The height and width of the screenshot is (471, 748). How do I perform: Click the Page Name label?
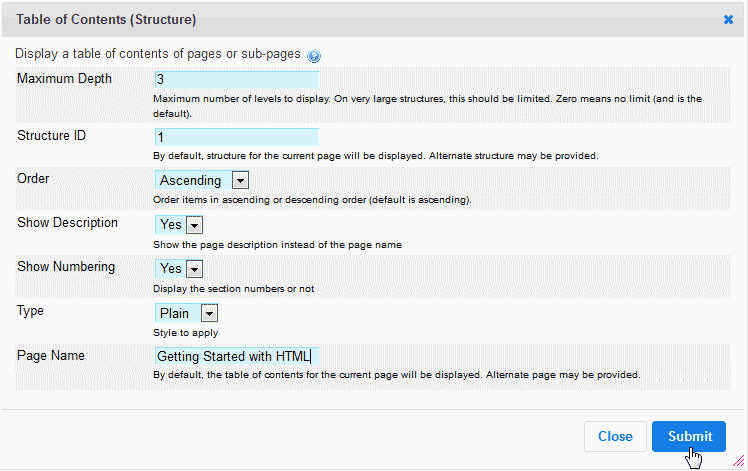(51, 354)
